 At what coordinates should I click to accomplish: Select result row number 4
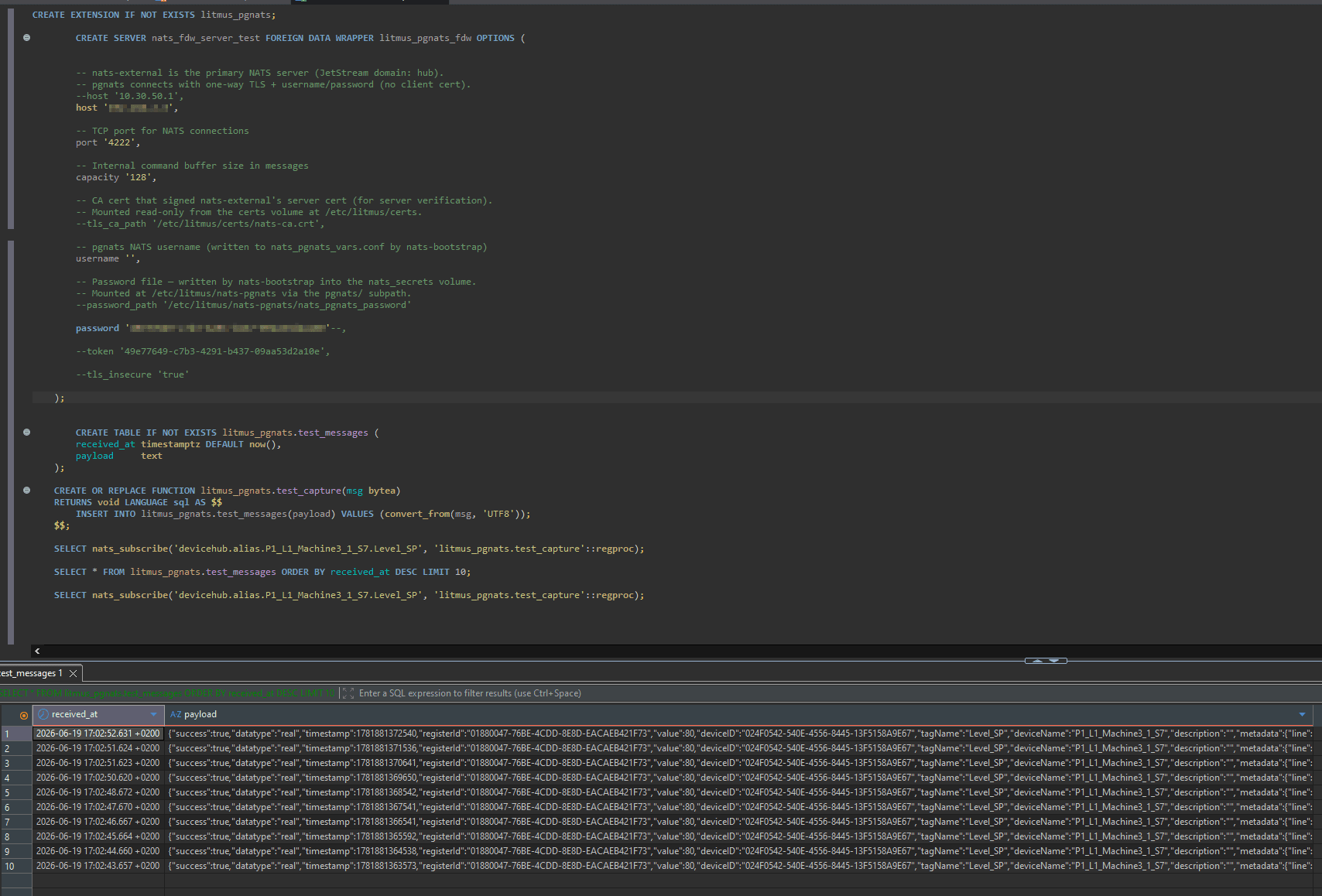click(x=16, y=778)
